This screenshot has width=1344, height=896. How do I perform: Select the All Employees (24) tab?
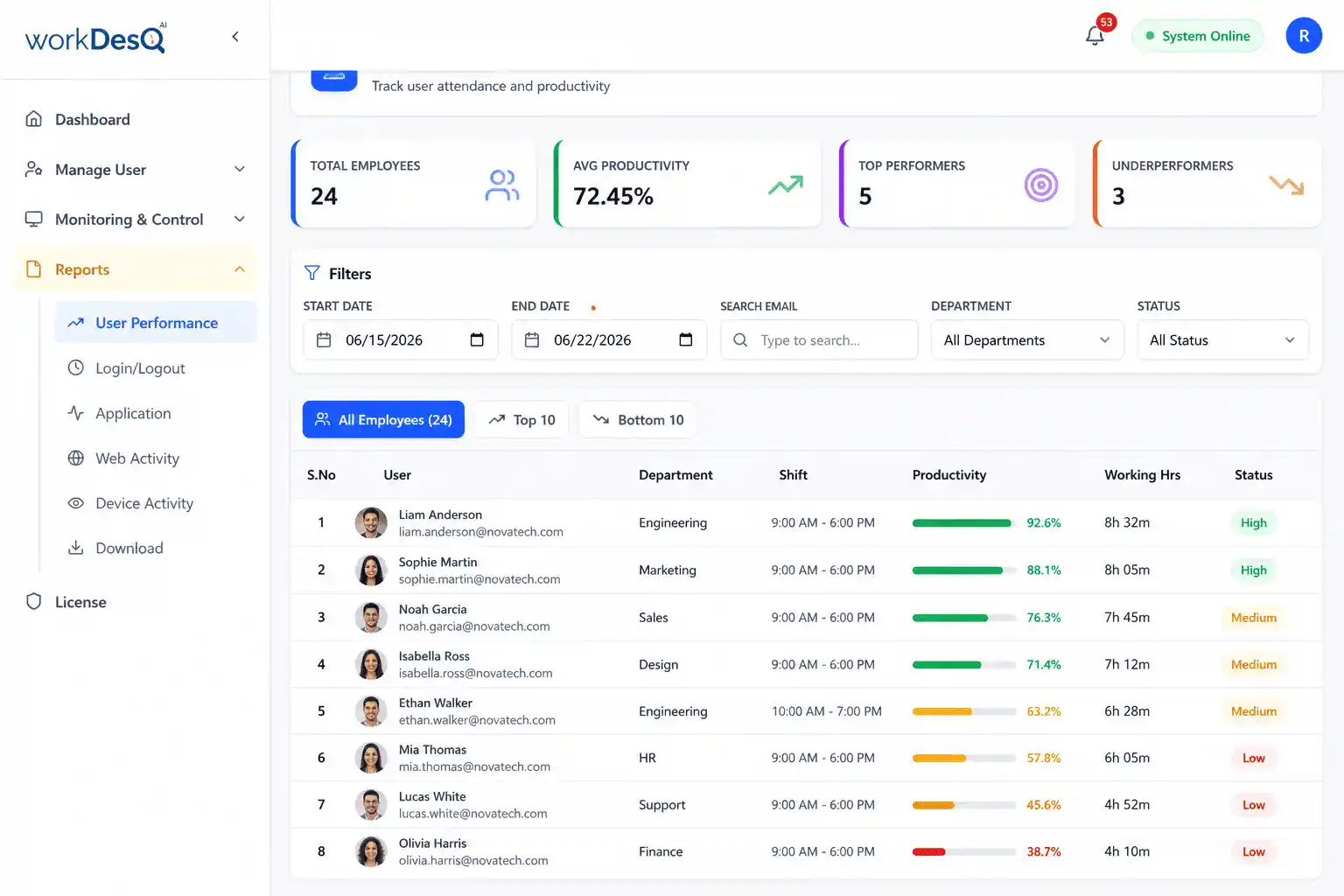383,420
